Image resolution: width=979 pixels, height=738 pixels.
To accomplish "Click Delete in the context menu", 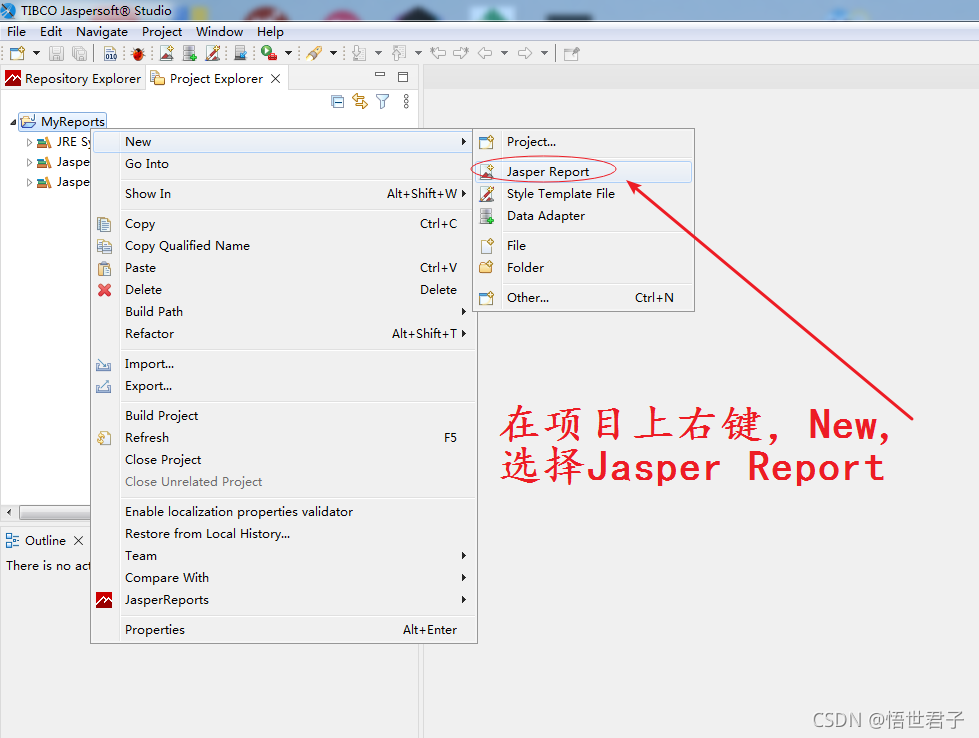I will click(x=284, y=290).
